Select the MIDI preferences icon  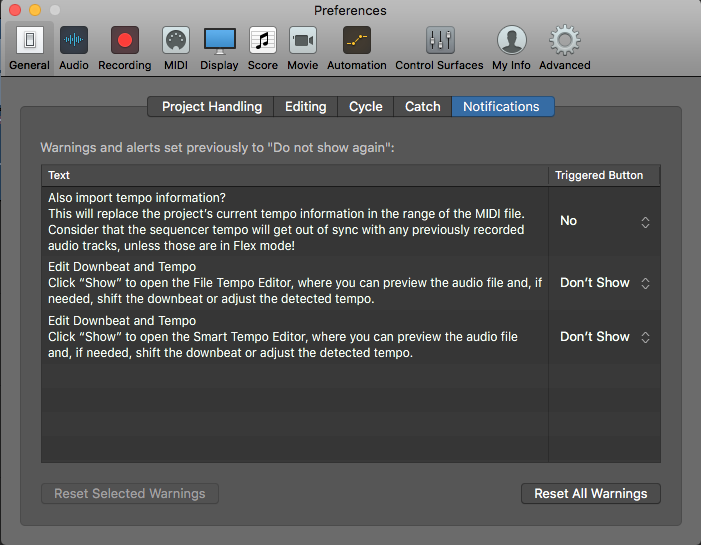176,48
